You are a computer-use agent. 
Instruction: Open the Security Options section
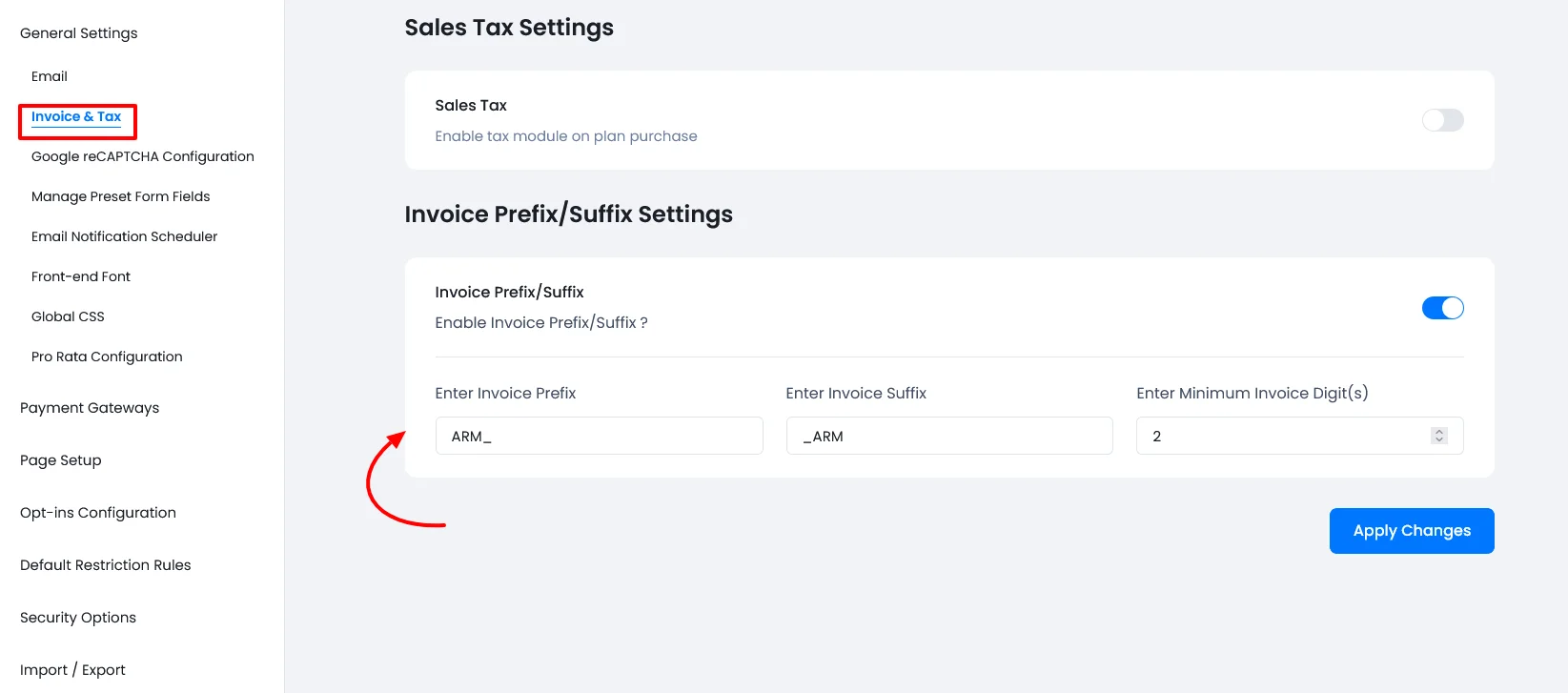77,618
